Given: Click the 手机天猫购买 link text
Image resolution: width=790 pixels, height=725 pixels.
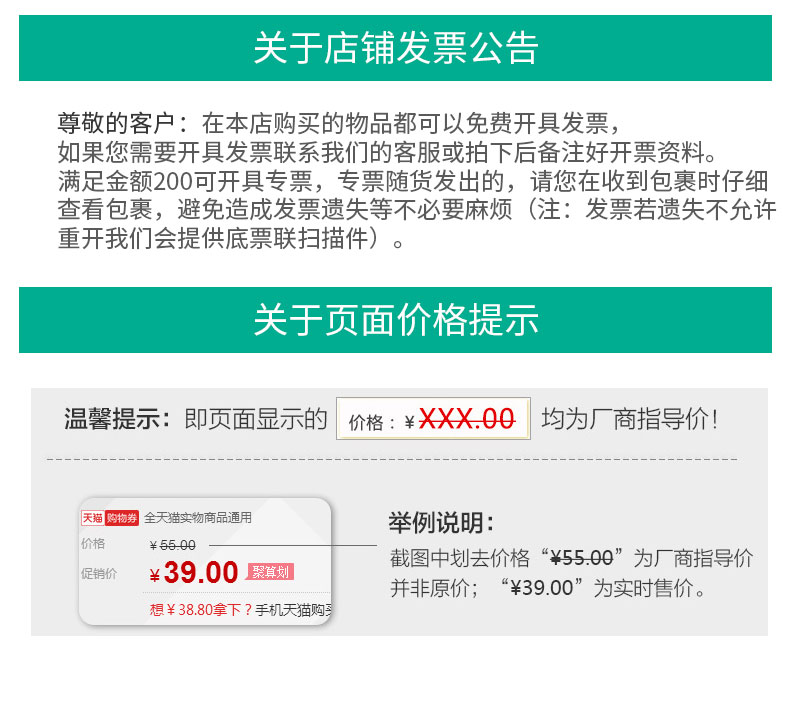Looking at the screenshot, I should (293, 609).
